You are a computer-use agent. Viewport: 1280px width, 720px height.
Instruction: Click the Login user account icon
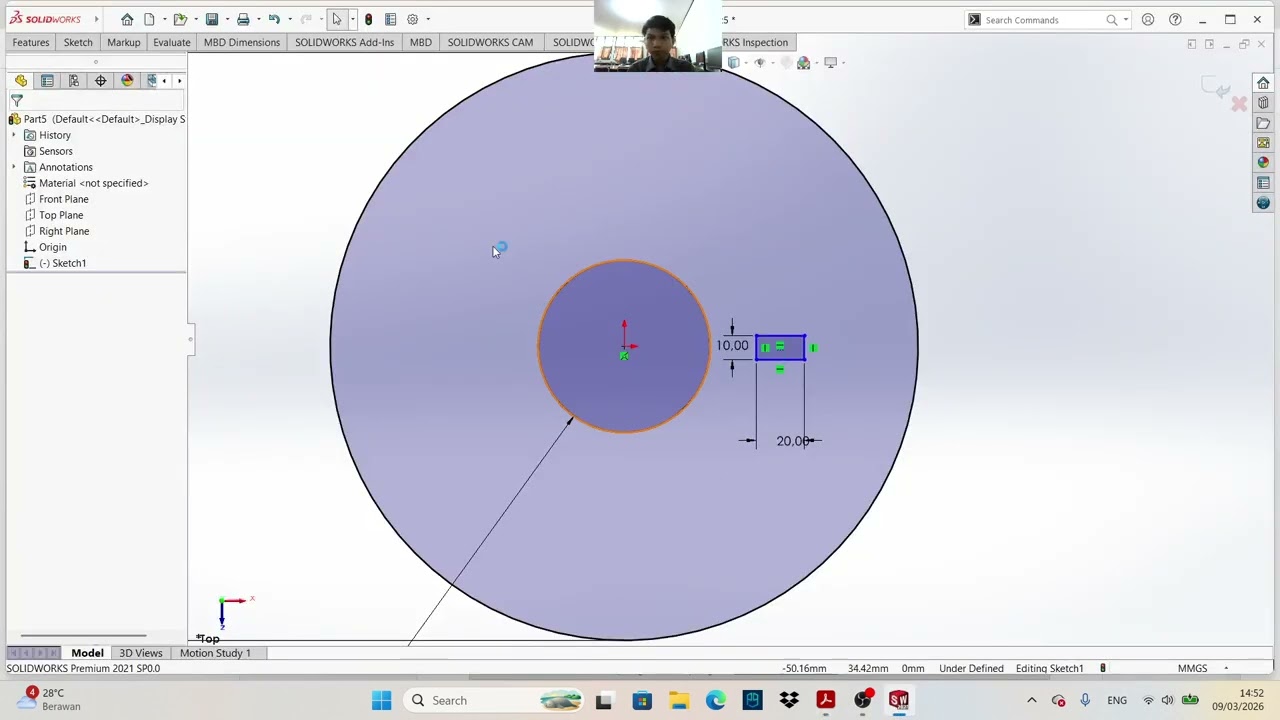tap(1148, 19)
